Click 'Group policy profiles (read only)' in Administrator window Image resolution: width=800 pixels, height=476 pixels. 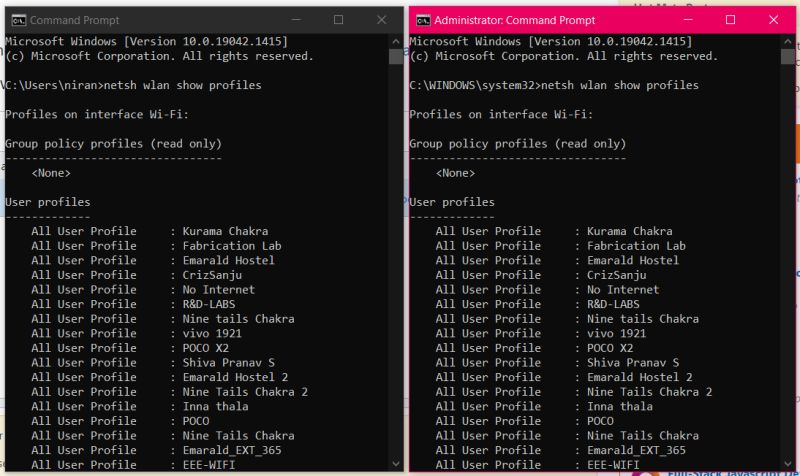pos(518,144)
